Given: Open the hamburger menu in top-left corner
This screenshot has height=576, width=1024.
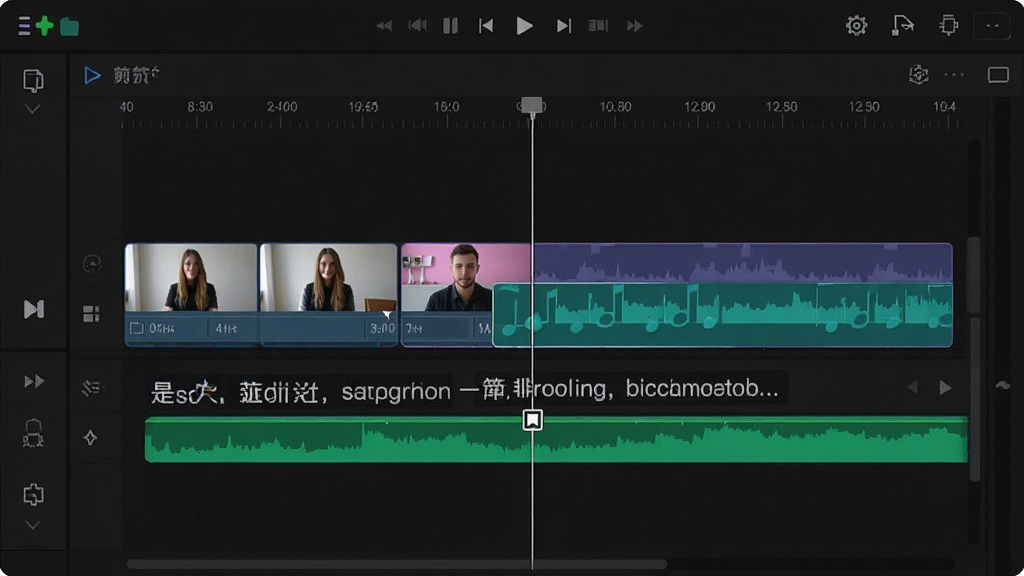Looking at the screenshot, I should 24,26.
